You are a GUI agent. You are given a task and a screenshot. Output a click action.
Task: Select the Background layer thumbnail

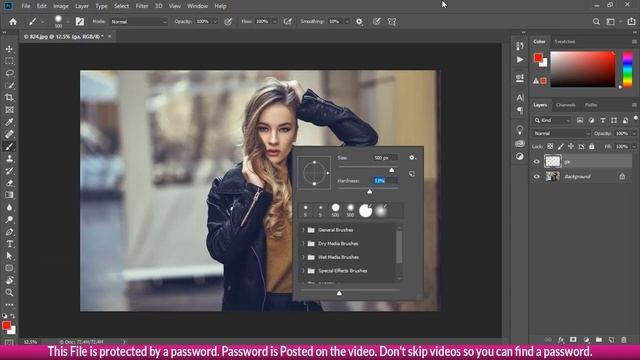[x=553, y=176]
